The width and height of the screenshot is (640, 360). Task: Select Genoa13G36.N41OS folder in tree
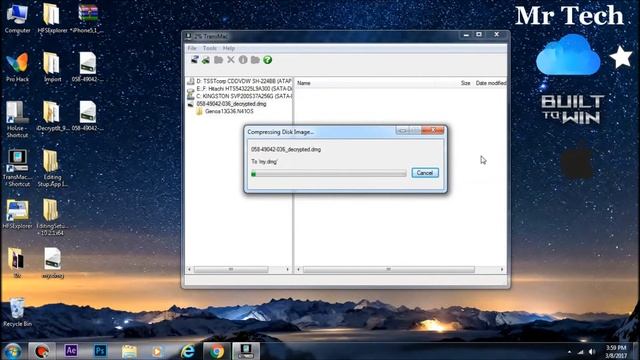(x=225, y=111)
